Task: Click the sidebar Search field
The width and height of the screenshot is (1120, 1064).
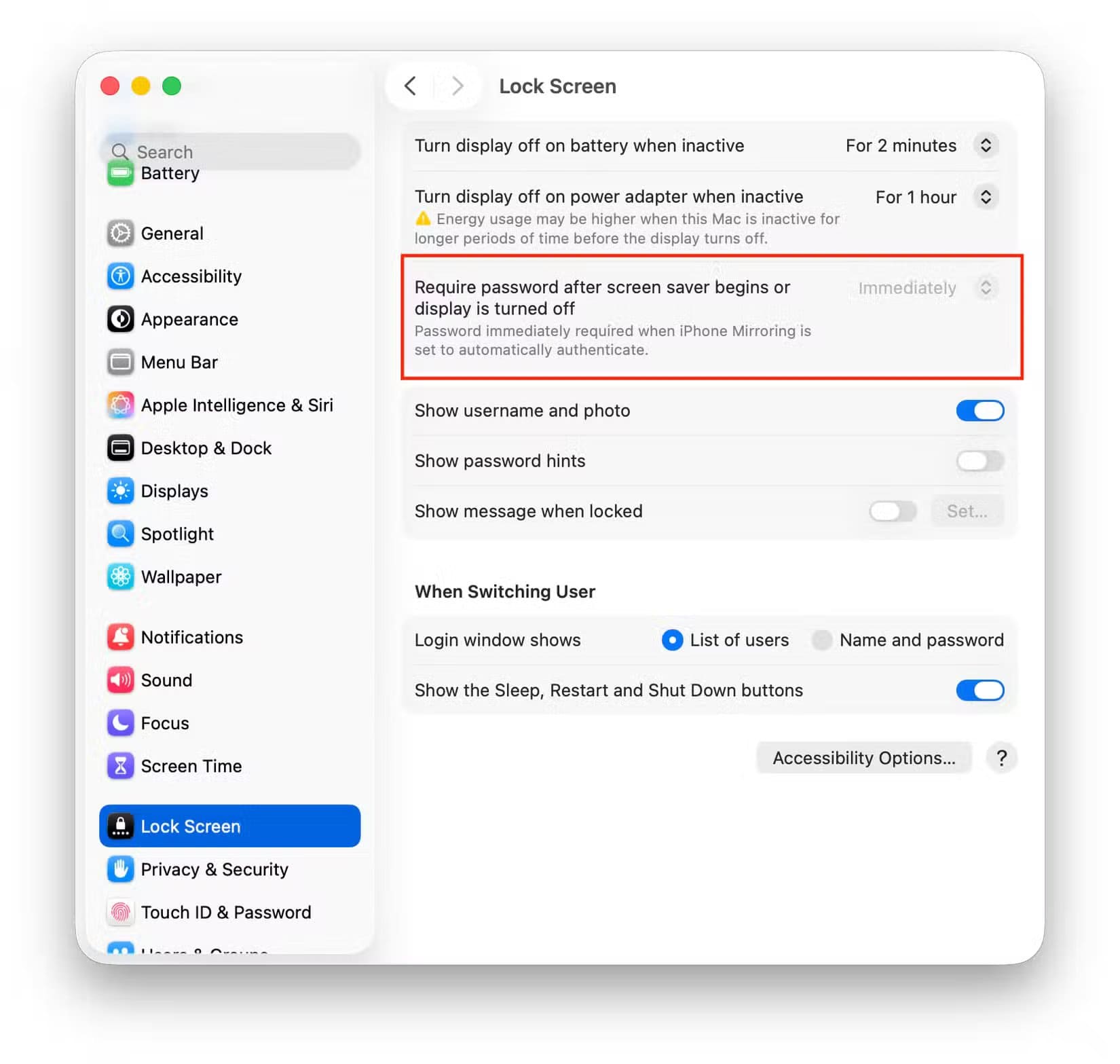Action: point(230,151)
